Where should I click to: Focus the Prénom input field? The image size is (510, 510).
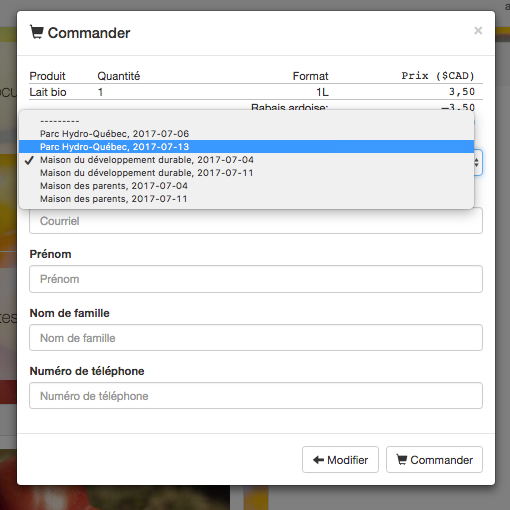256,279
